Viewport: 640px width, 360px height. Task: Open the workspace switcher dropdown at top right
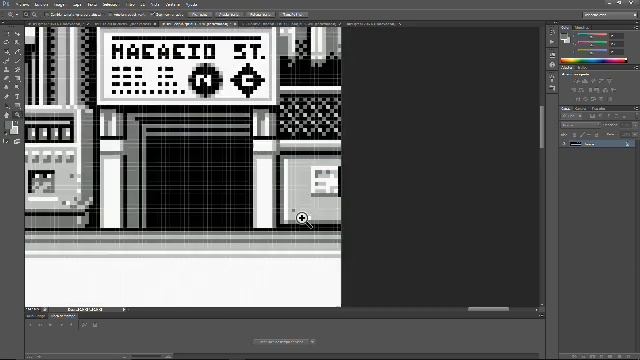click(610, 15)
